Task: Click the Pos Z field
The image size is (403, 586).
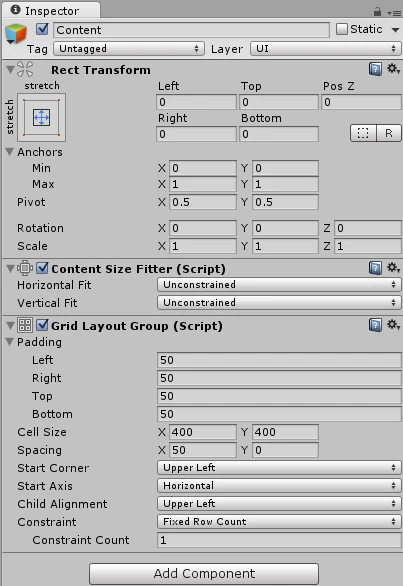Action: (x=361, y=102)
